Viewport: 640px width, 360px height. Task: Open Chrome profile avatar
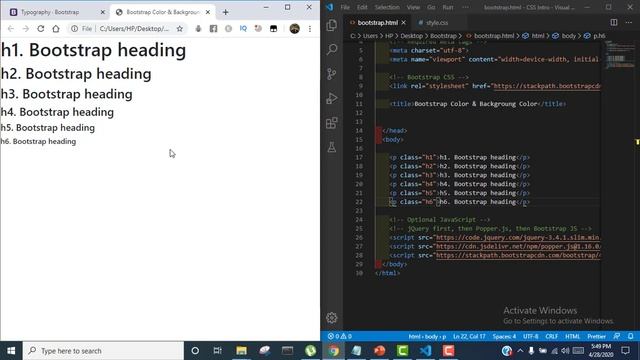295,29
